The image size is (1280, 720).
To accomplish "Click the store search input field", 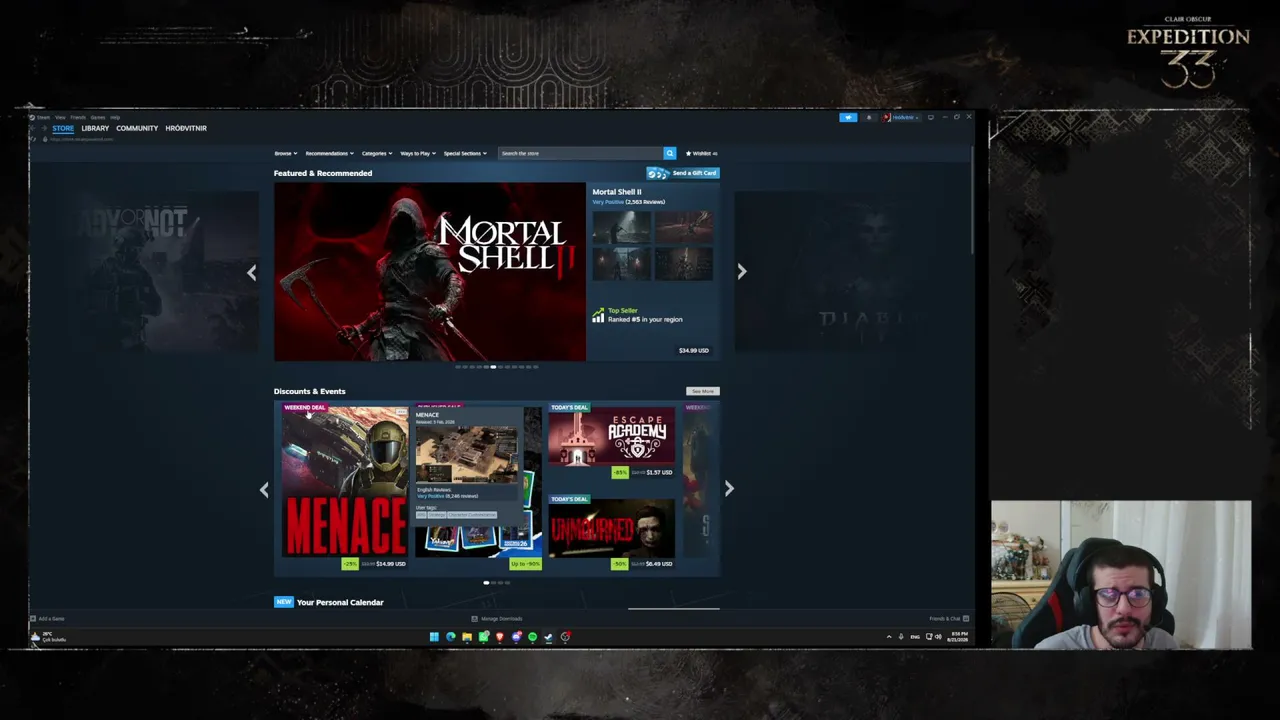I will pyautogui.click(x=581, y=153).
